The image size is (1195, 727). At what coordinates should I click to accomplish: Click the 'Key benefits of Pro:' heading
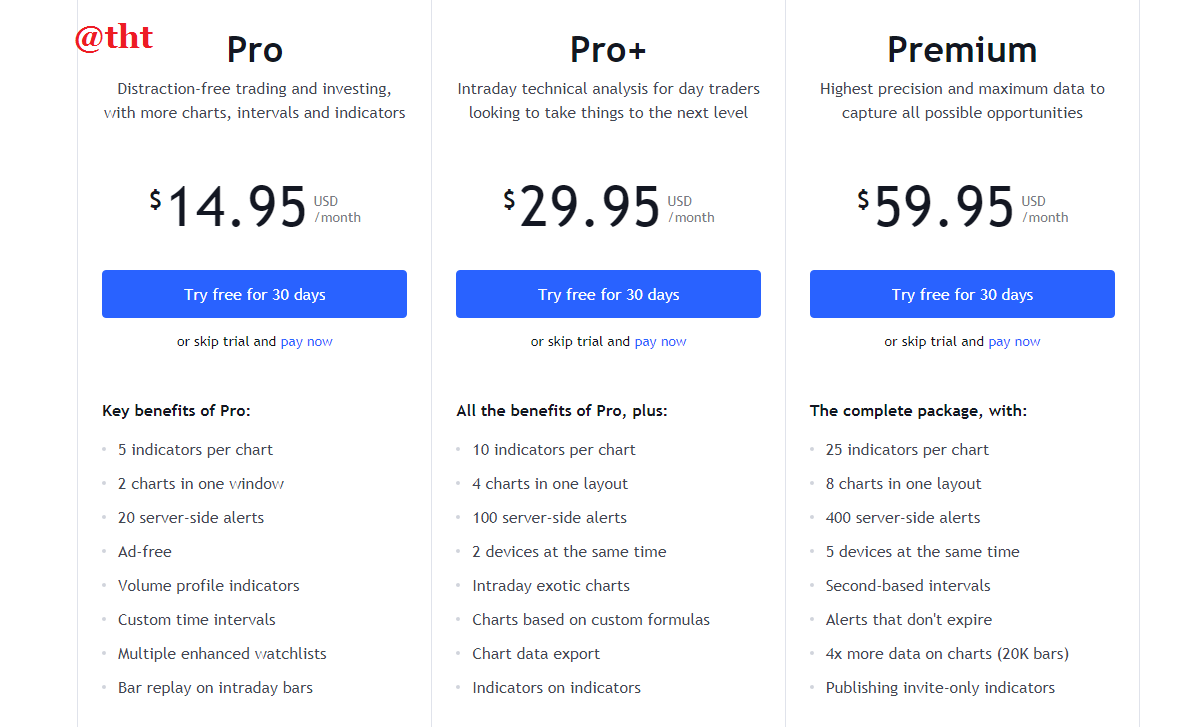(x=176, y=411)
